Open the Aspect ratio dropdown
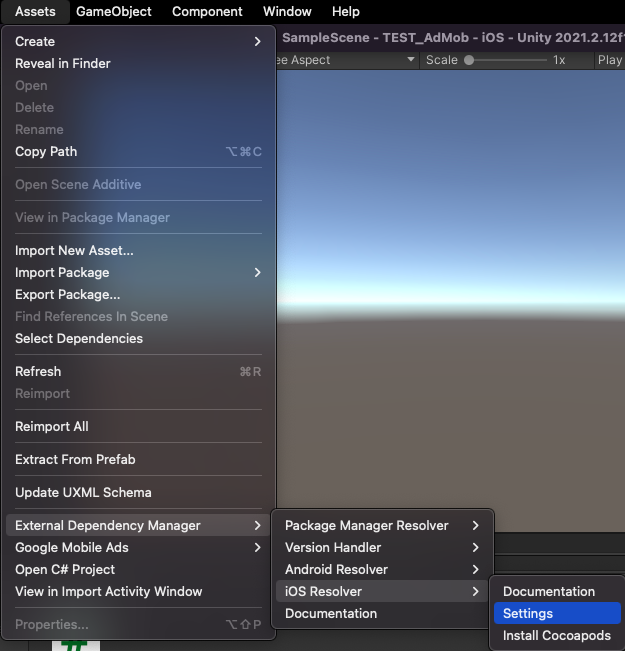Image resolution: width=625 pixels, height=651 pixels. click(x=347, y=60)
